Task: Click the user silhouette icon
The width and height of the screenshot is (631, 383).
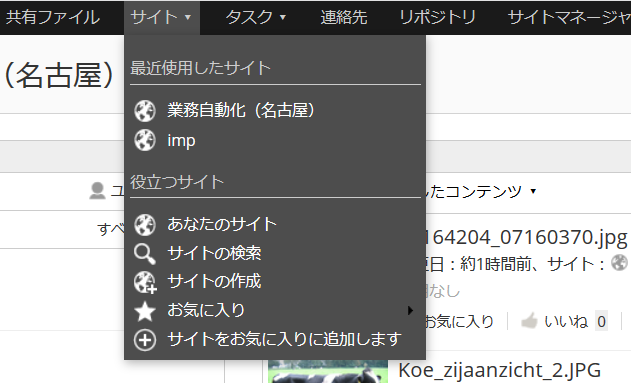Action: (x=97, y=191)
